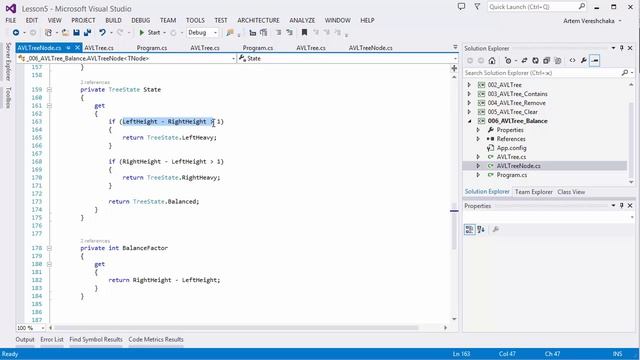The image size is (640, 360).
Task: Click the New Project toolbar icon
Action: pyautogui.click(x=48, y=32)
